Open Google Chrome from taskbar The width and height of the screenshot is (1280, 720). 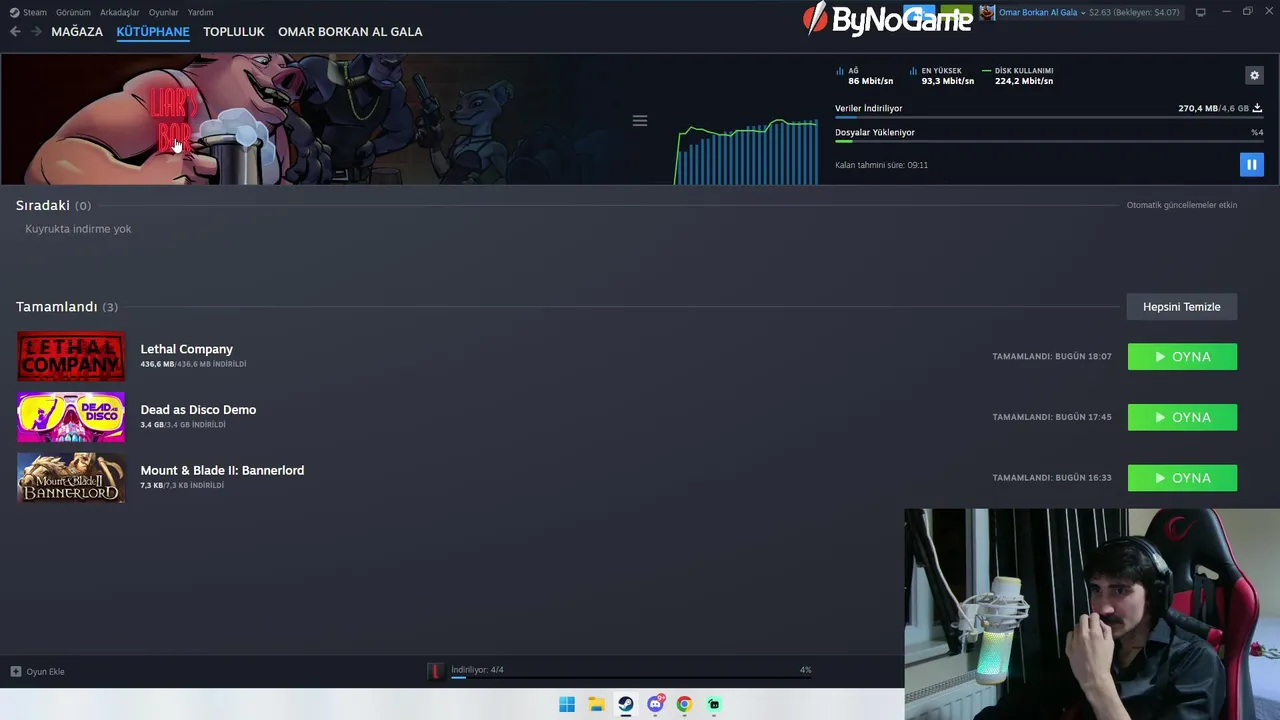click(684, 704)
